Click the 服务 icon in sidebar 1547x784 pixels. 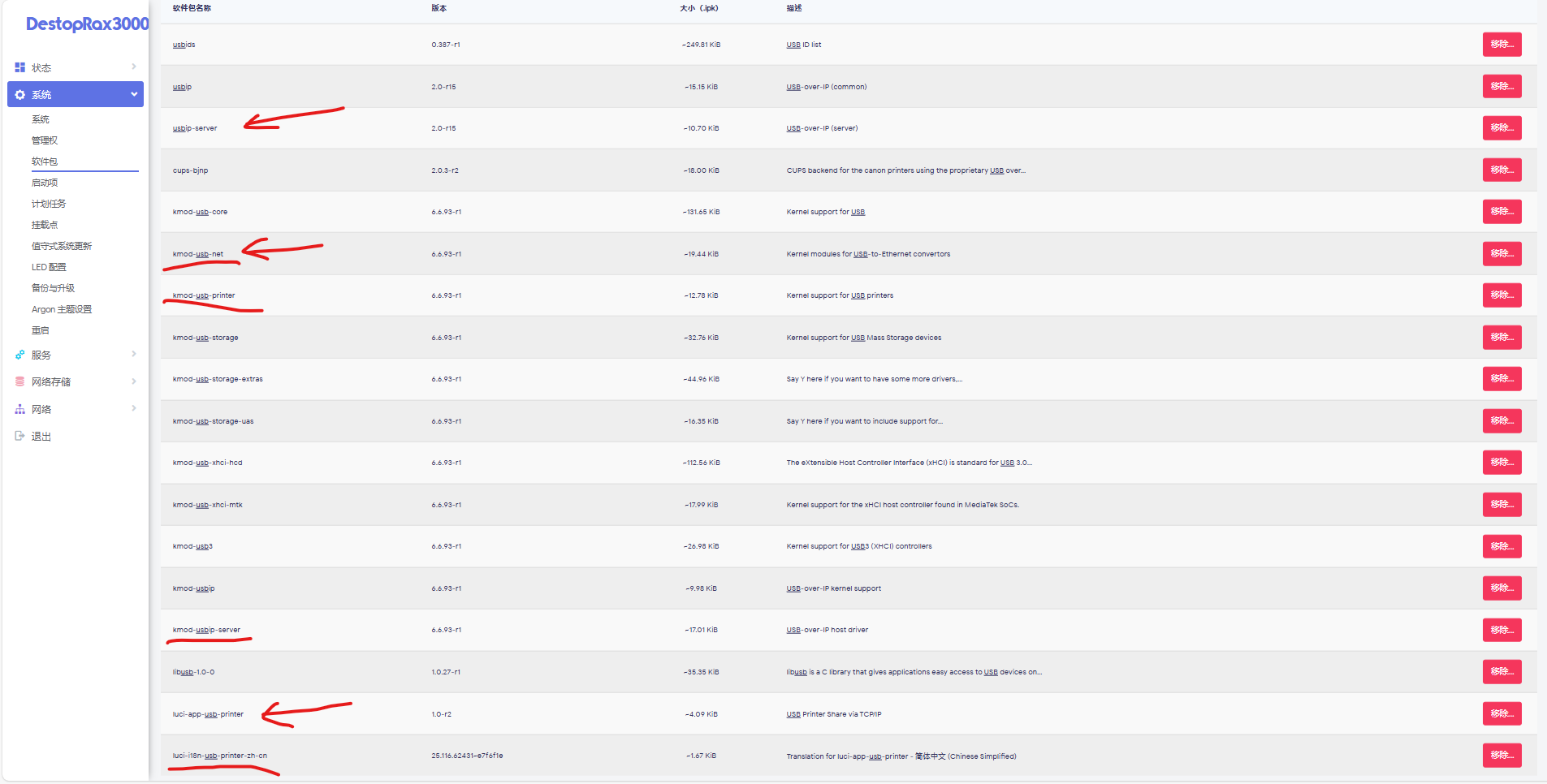20,355
